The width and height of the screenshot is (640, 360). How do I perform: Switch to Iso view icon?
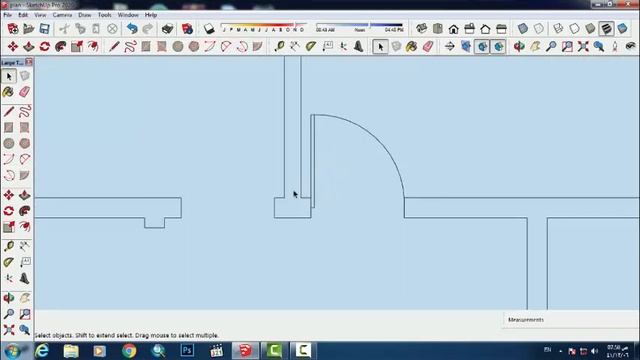[421, 29]
